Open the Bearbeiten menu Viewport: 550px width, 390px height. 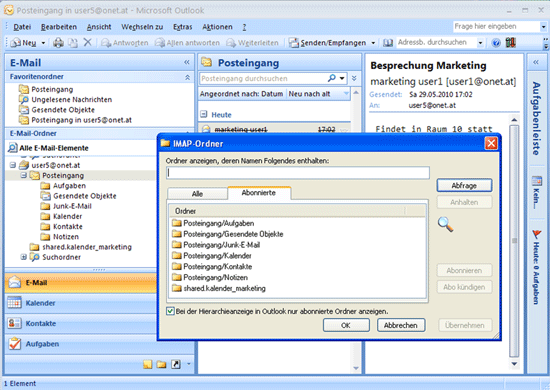click(59, 27)
